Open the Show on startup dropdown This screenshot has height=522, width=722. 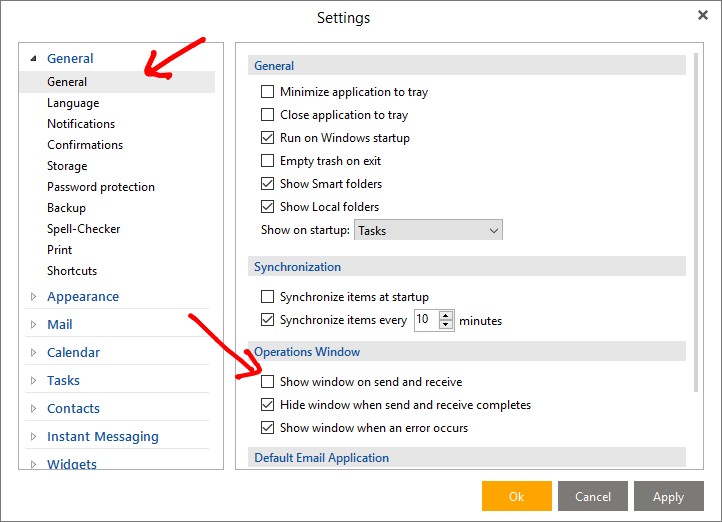[x=428, y=231]
